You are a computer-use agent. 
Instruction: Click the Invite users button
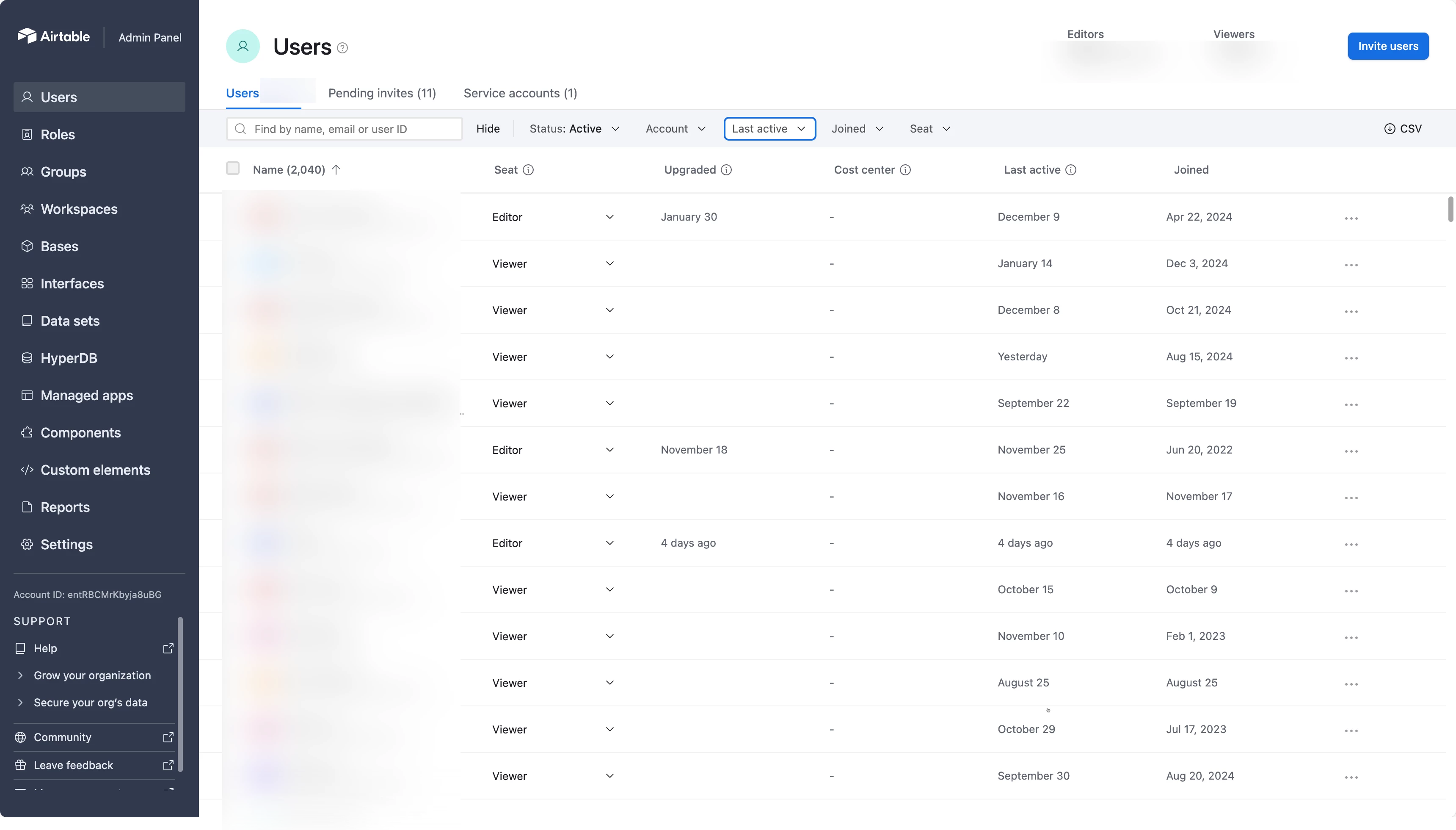coord(1387,46)
